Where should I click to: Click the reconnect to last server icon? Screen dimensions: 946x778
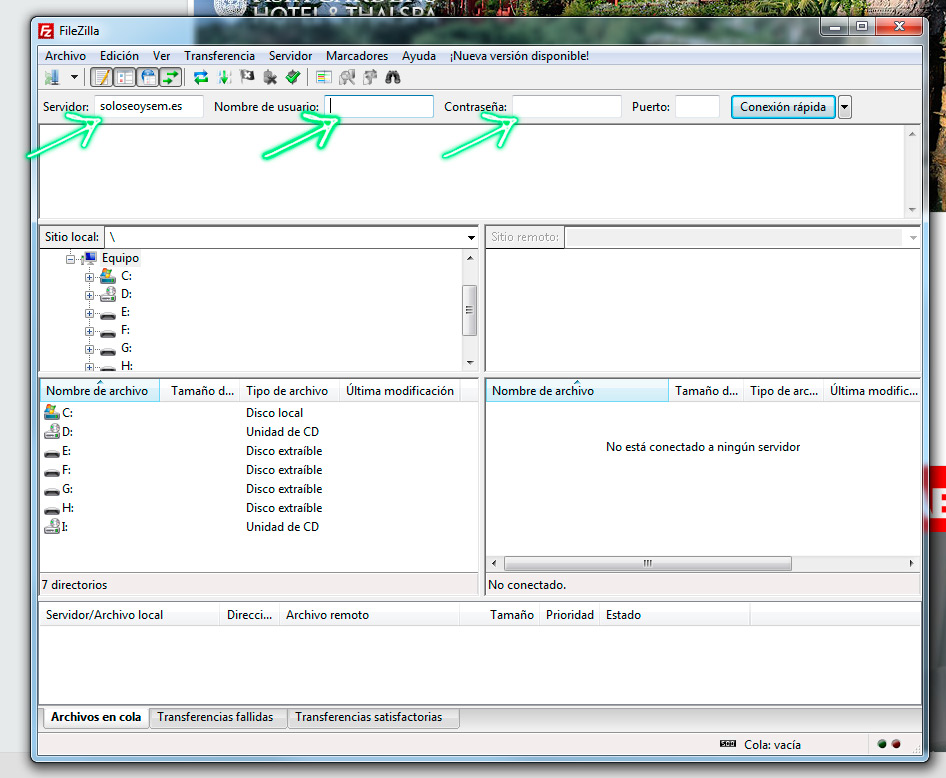[x=293, y=77]
